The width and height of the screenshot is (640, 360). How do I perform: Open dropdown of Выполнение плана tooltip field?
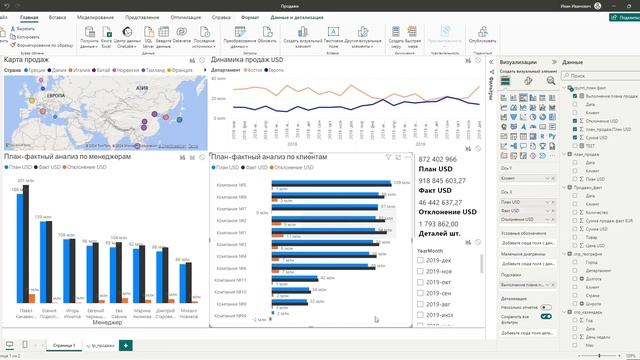coord(547,284)
